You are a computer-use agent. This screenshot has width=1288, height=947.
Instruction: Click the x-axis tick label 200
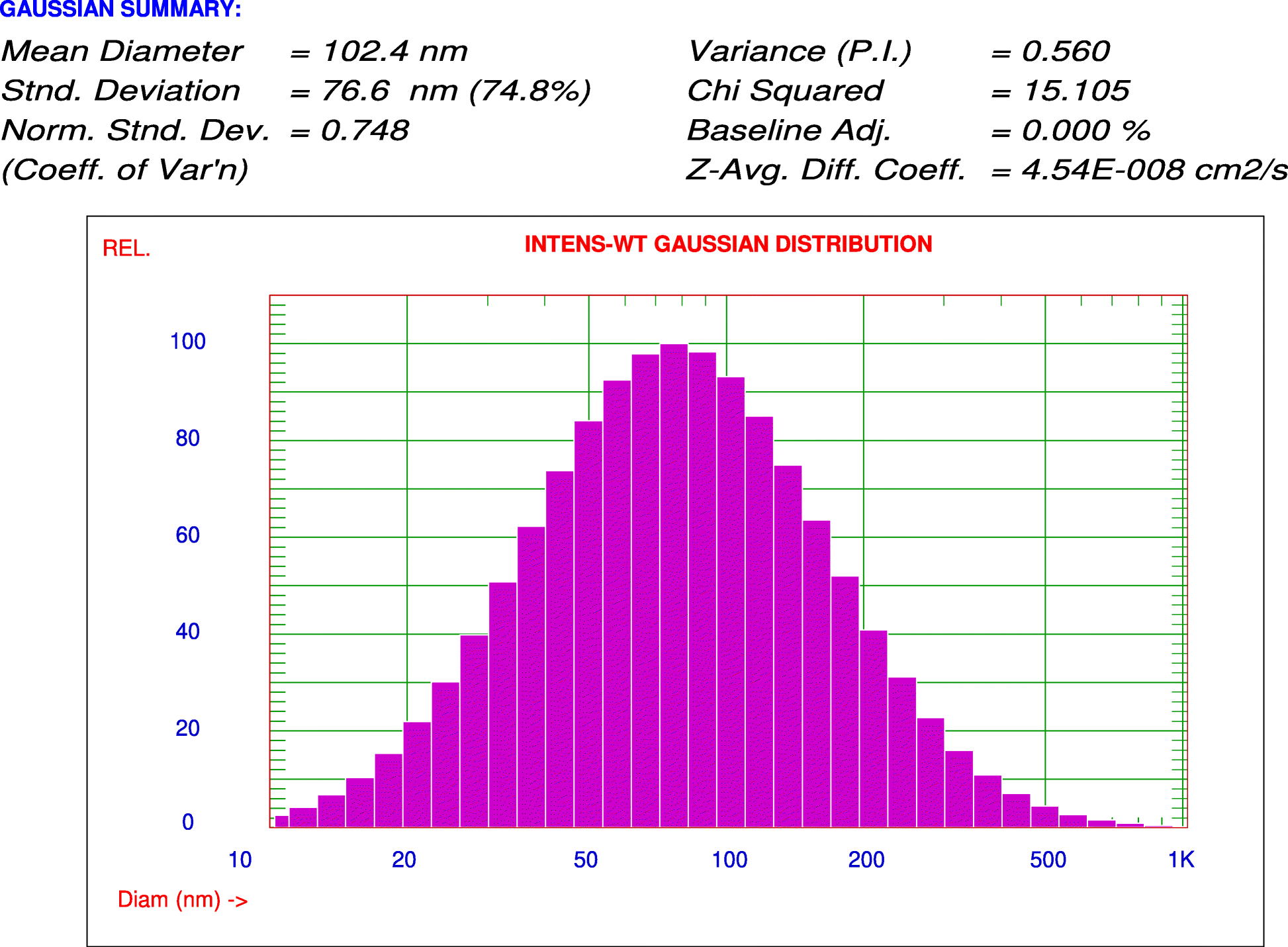(866, 860)
